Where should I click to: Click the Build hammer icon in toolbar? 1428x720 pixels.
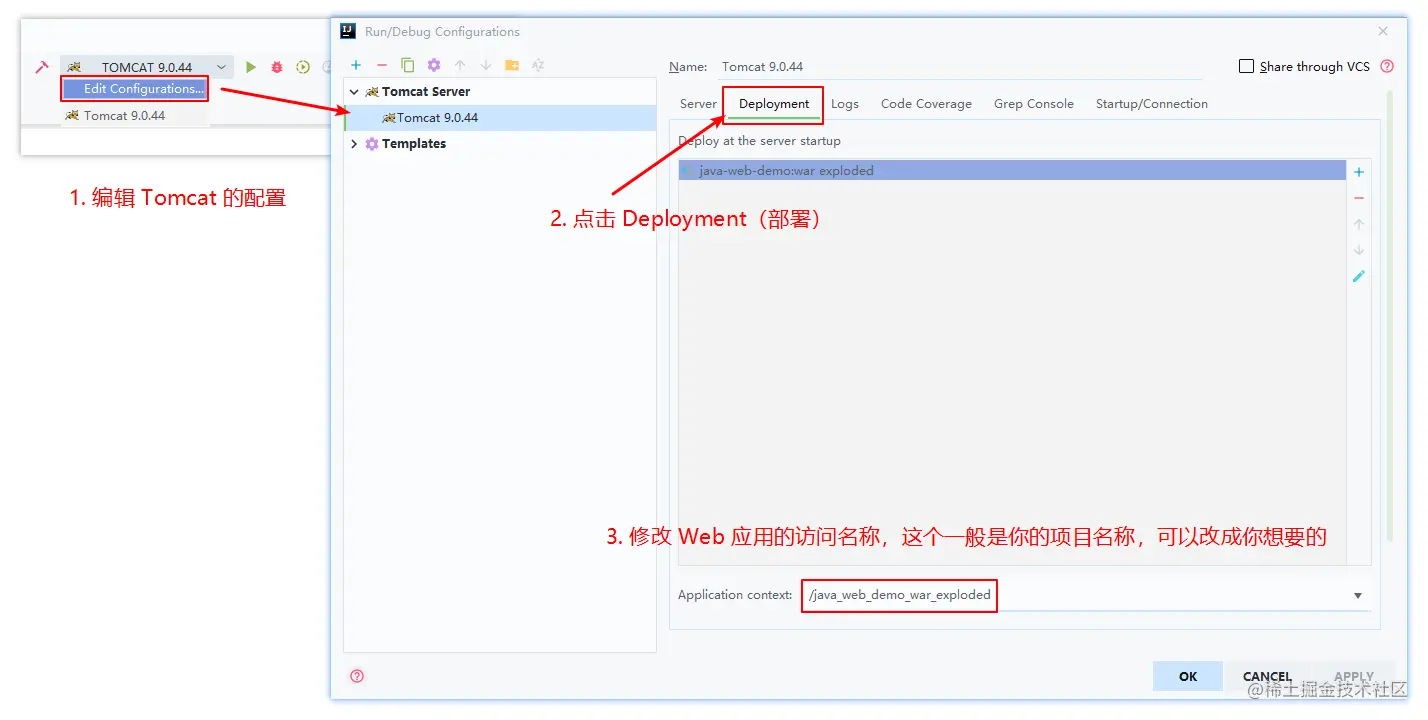click(x=42, y=67)
